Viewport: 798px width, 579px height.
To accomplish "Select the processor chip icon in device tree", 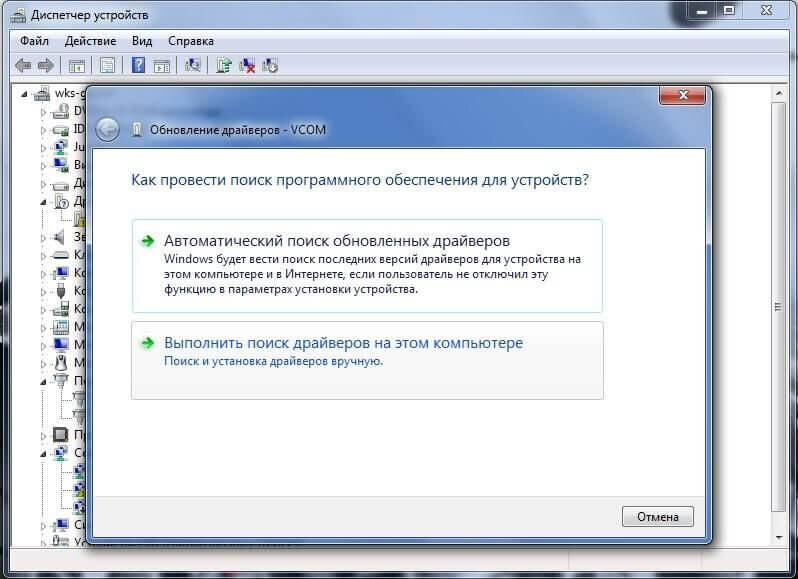I will point(61,435).
